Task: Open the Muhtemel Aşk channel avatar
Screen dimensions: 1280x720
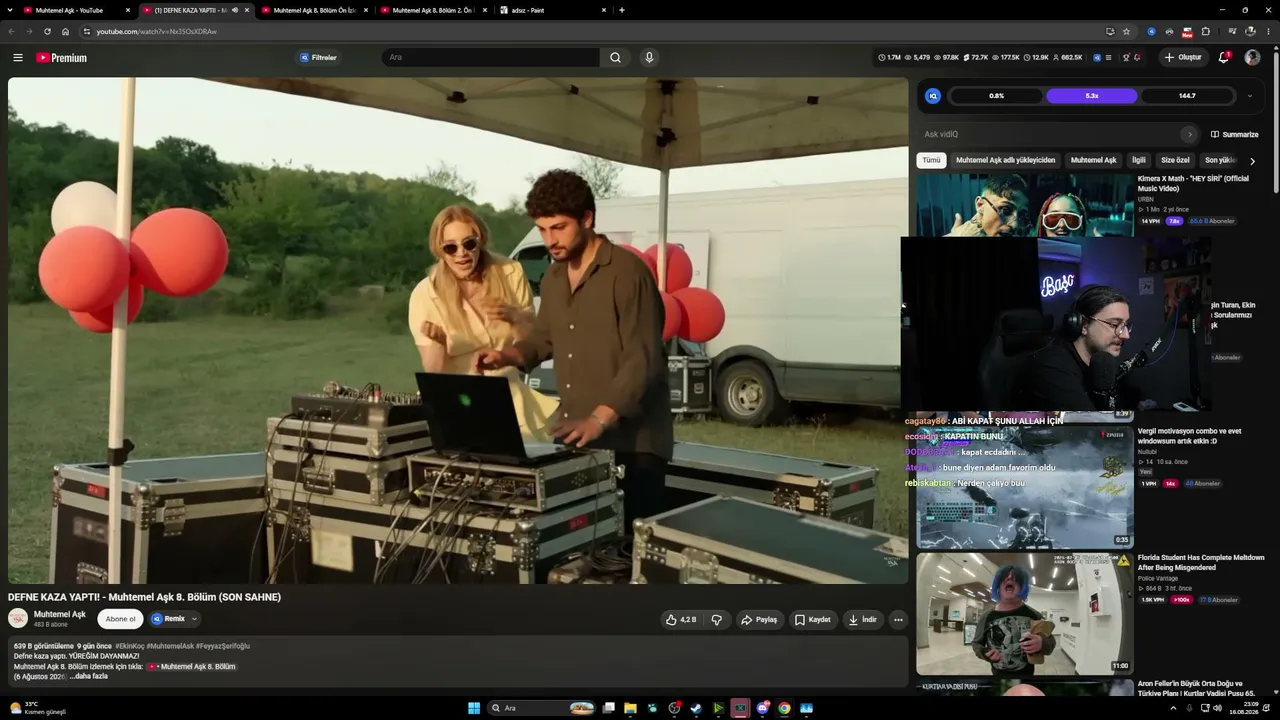Action: [18, 619]
